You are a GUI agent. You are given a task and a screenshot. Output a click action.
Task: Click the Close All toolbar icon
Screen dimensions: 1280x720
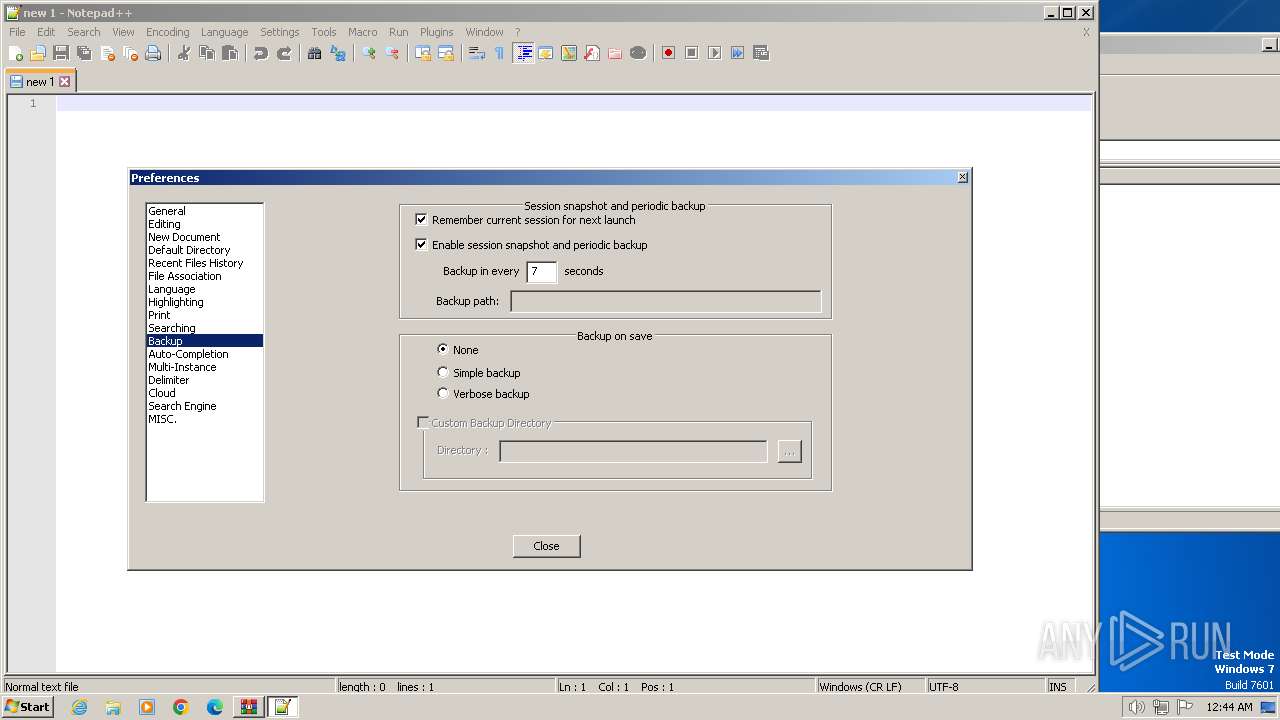130,53
